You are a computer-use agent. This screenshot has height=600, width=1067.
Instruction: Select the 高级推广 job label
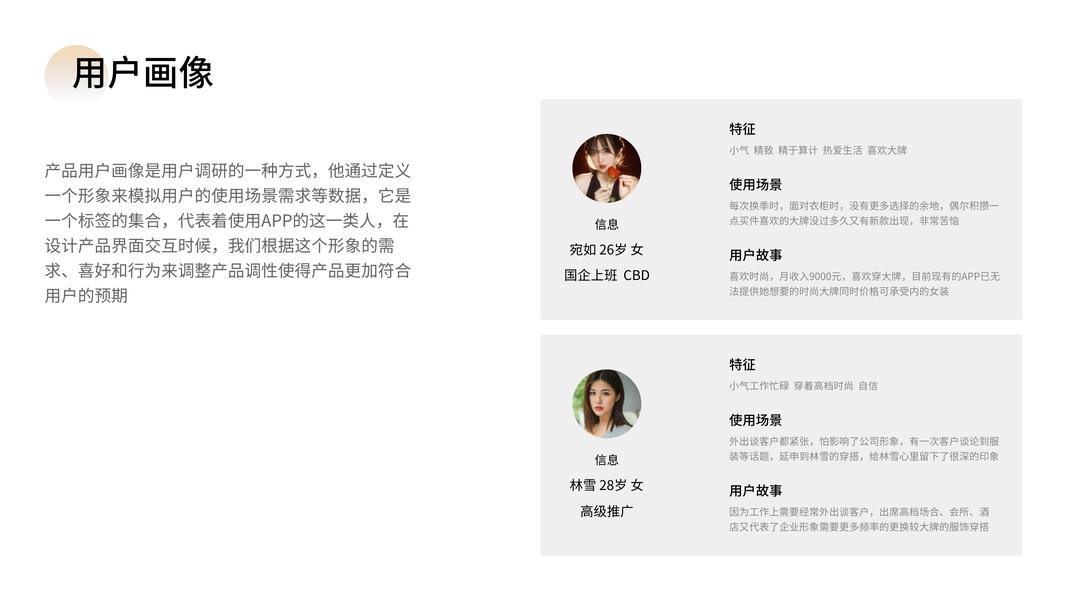point(606,511)
